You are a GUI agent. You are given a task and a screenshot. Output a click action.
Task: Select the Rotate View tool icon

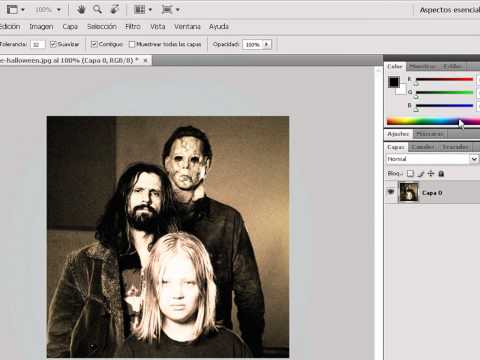pos(115,9)
